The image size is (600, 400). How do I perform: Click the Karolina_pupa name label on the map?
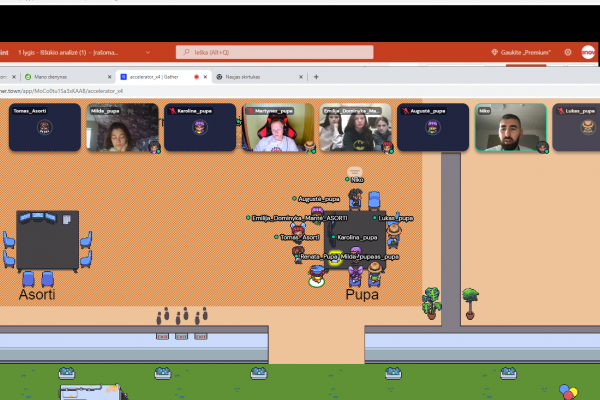coord(357,237)
